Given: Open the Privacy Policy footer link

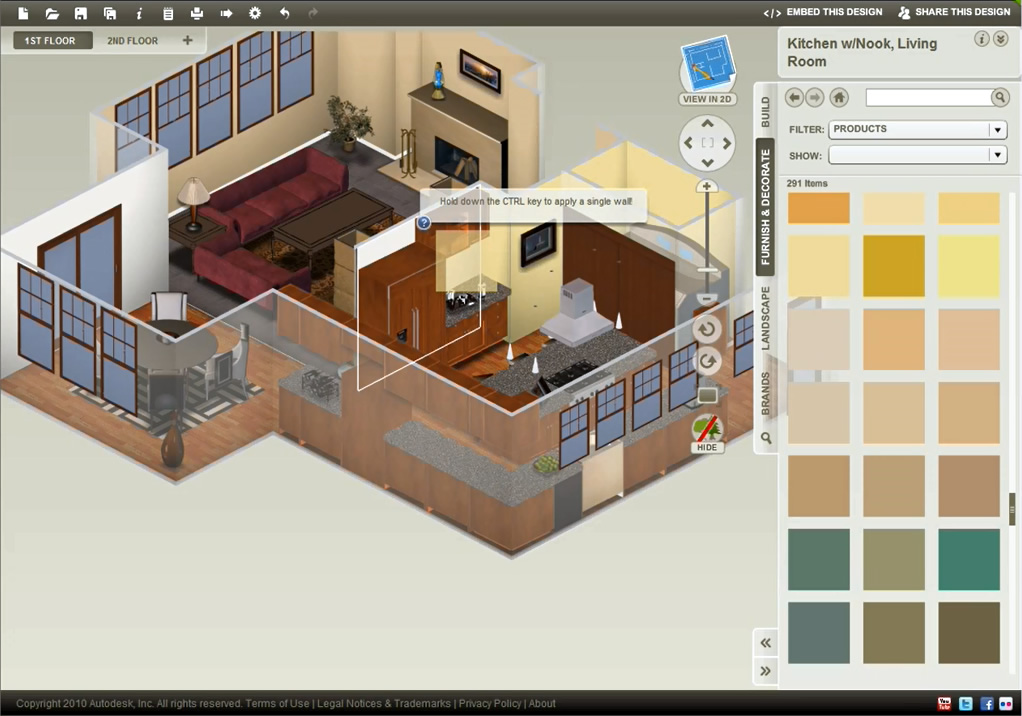Looking at the screenshot, I should [489, 703].
